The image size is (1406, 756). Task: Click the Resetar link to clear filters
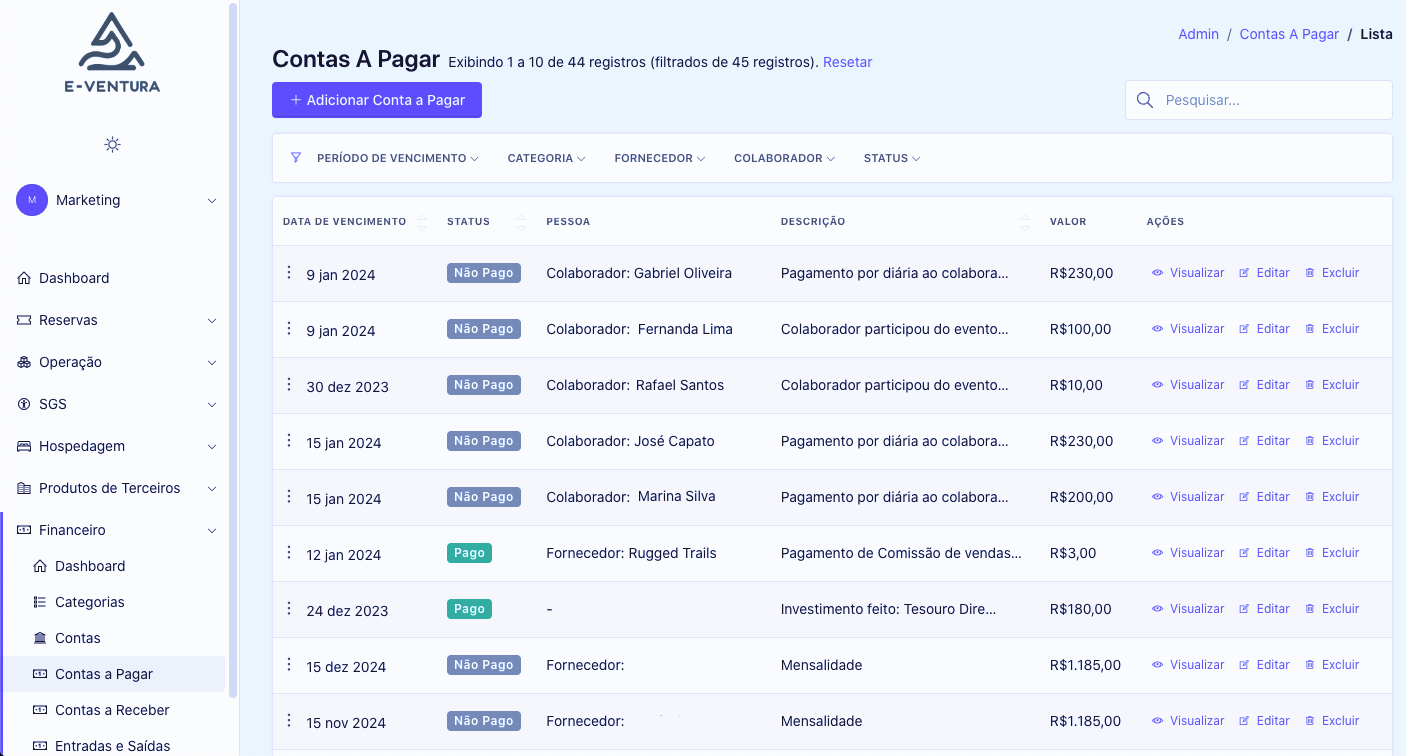coord(847,62)
